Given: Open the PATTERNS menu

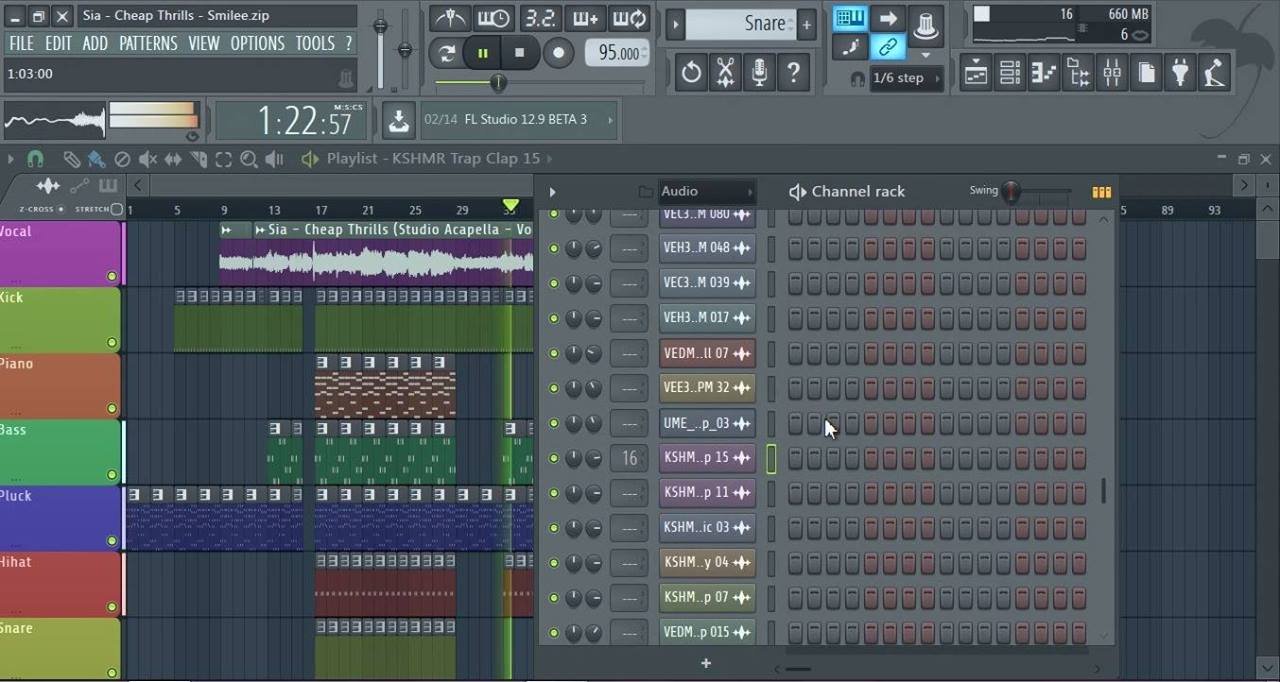Looking at the screenshot, I should [x=148, y=43].
